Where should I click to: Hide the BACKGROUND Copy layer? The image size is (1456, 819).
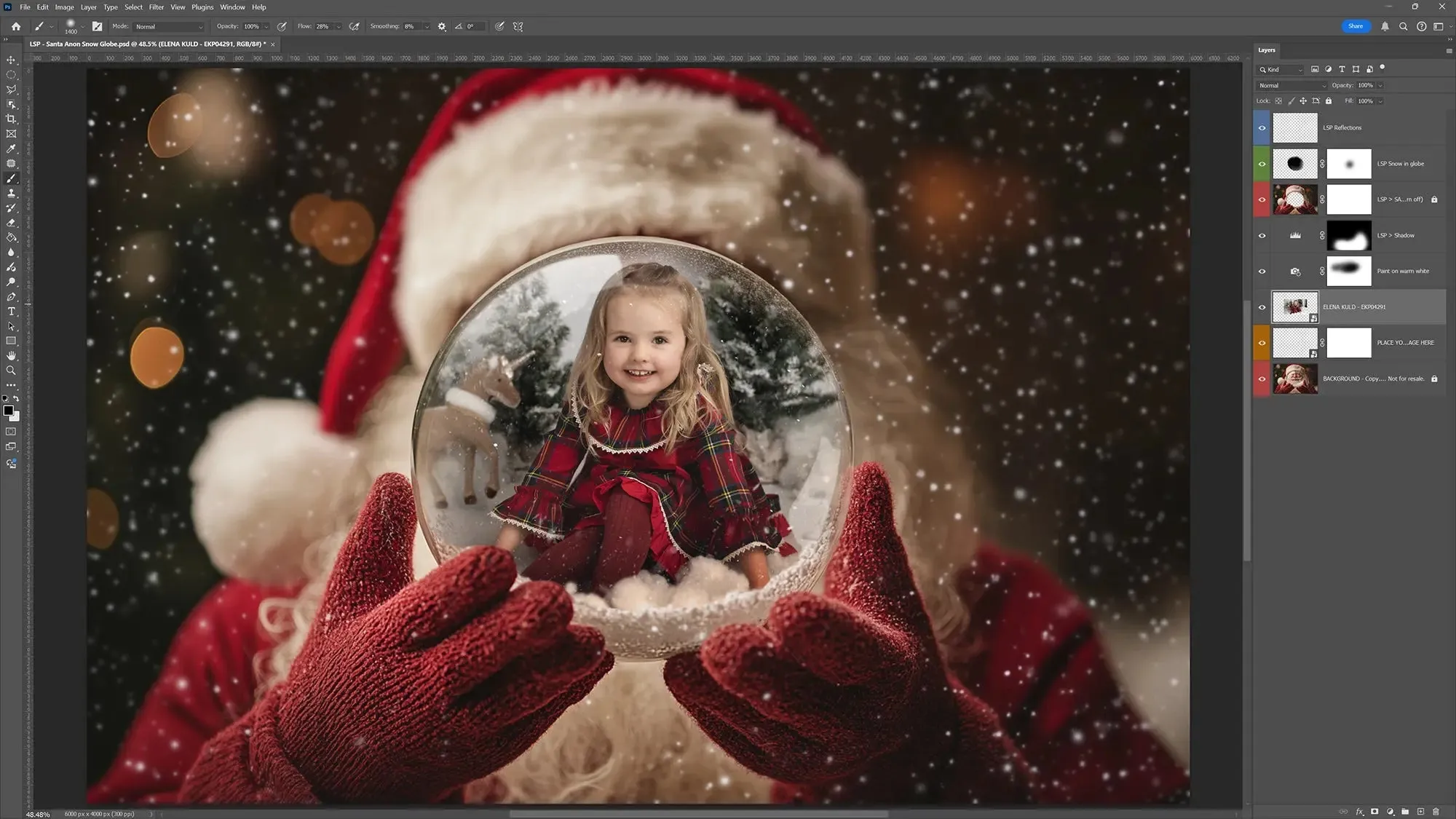pyautogui.click(x=1262, y=379)
